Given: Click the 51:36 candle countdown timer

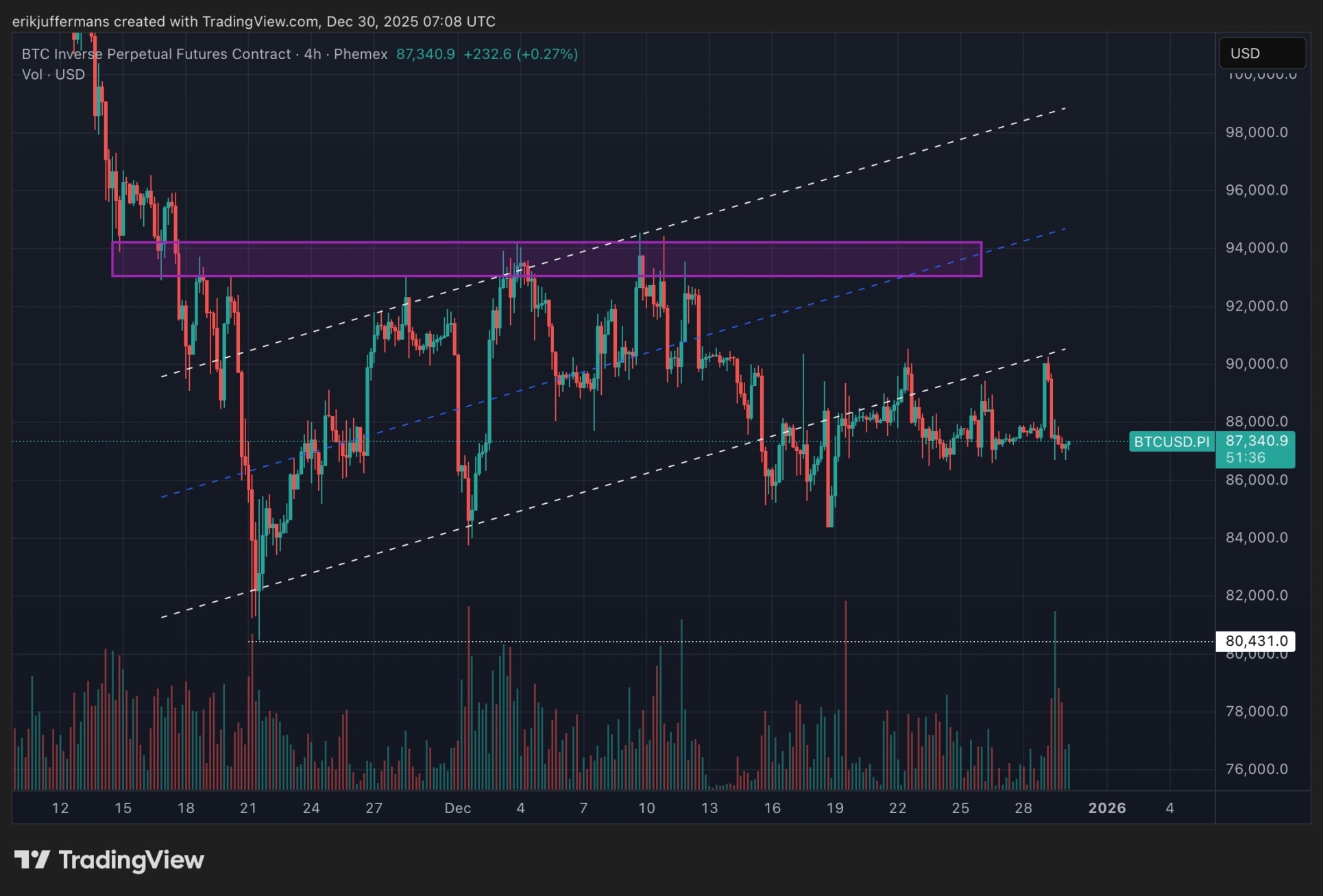Looking at the screenshot, I should [x=1246, y=457].
